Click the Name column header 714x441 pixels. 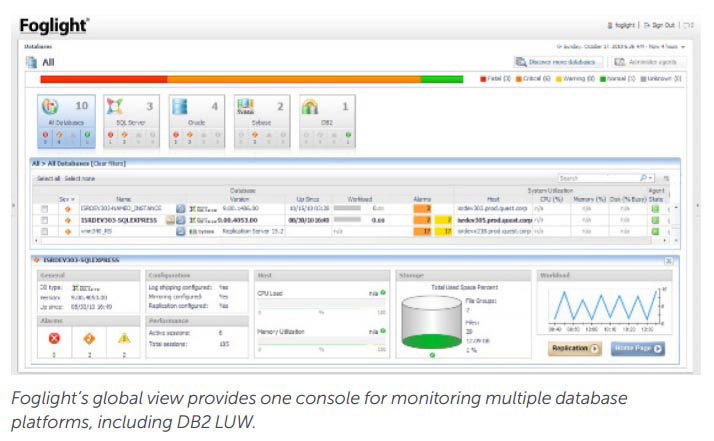pos(123,200)
